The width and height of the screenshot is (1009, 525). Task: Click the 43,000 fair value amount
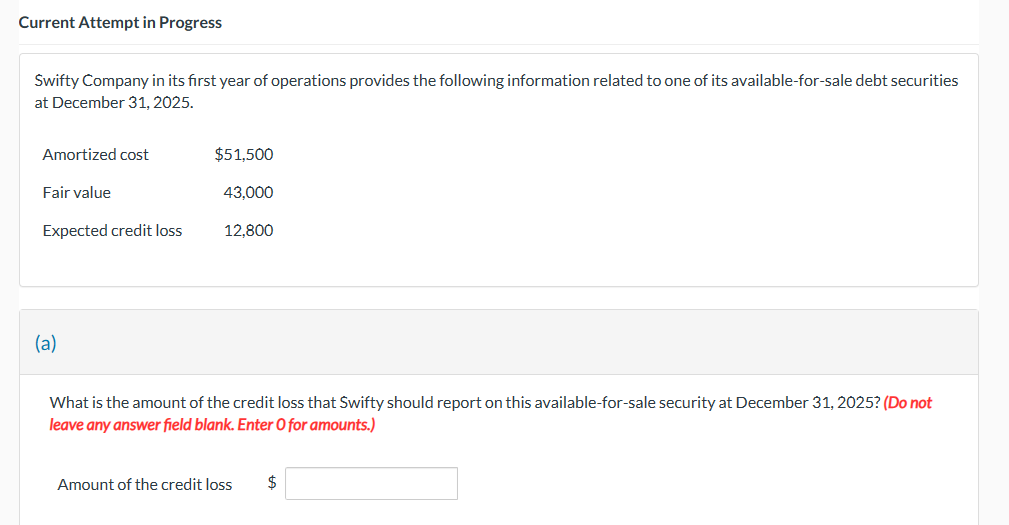248,192
